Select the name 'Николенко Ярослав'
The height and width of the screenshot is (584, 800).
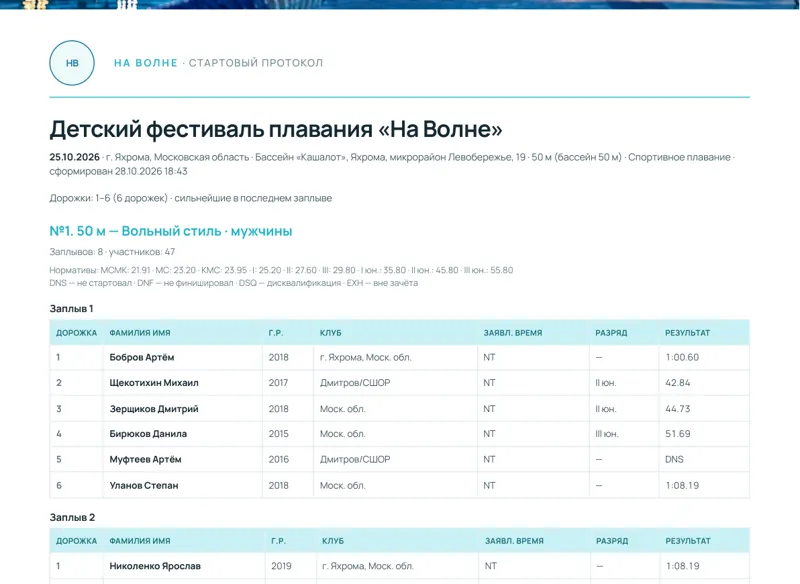tap(155, 566)
